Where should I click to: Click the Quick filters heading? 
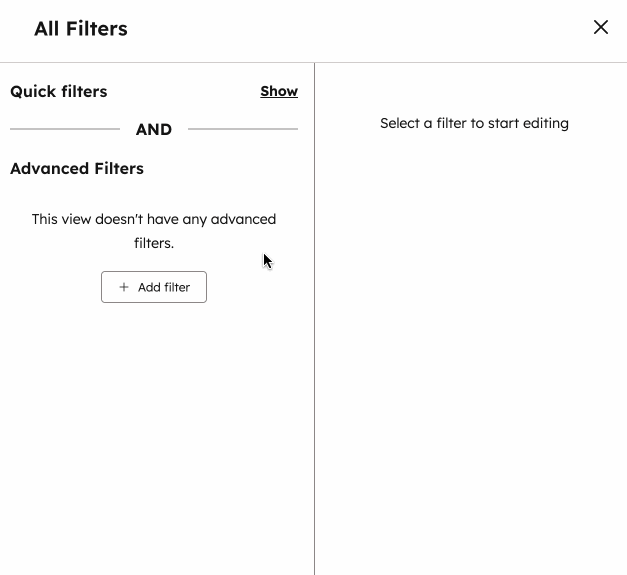[58, 91]
